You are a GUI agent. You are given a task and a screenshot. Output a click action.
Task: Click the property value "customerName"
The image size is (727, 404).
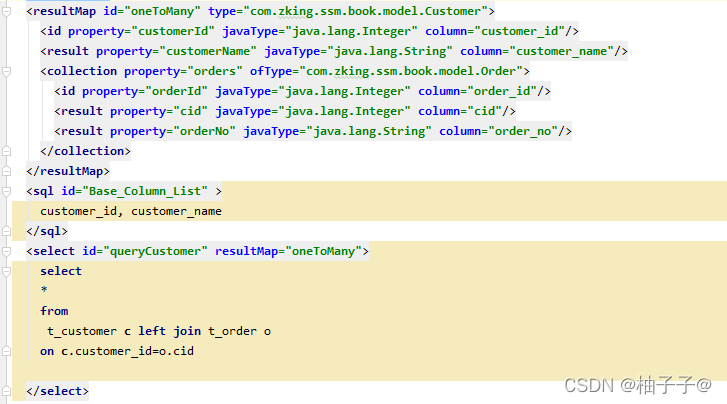pos(208,51)
